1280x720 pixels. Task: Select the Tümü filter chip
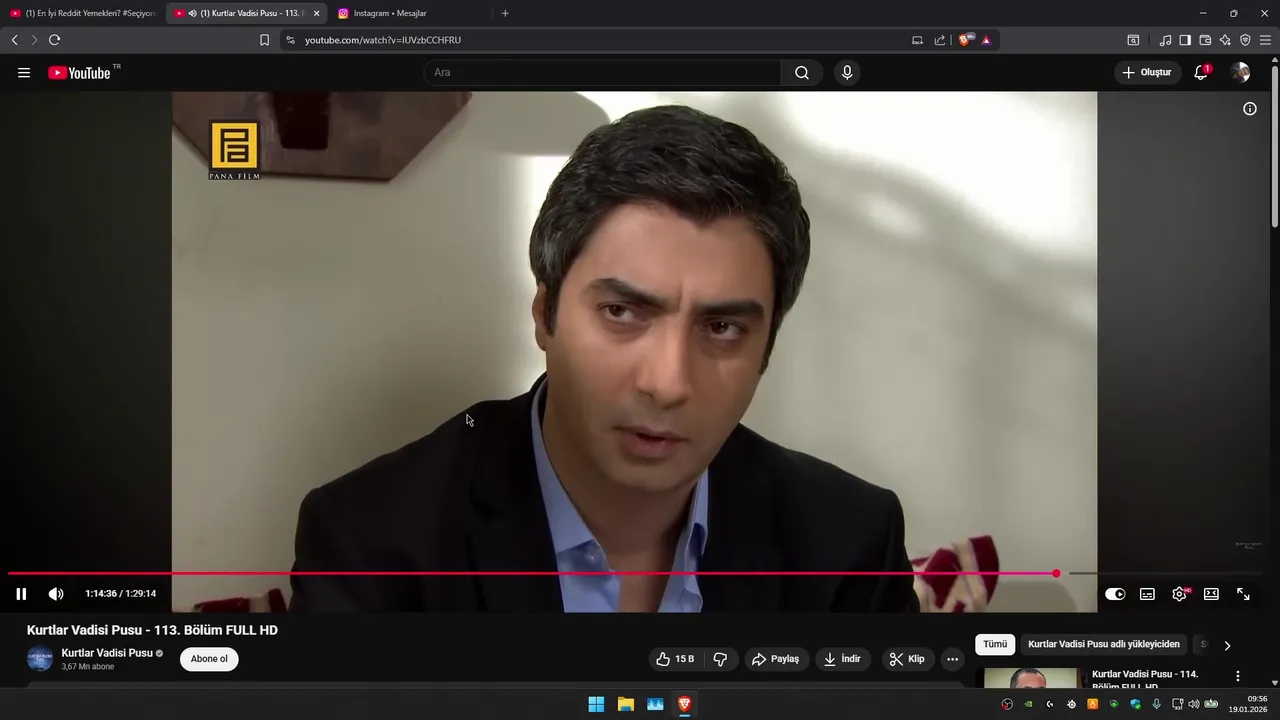[x=995, y=645]
